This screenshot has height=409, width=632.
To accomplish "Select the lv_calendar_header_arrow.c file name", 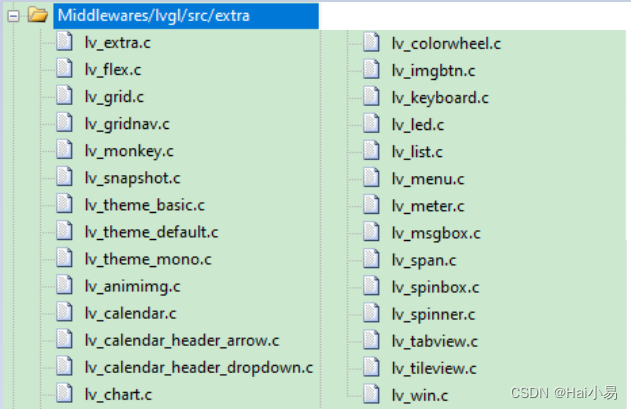I will [182, 340].
